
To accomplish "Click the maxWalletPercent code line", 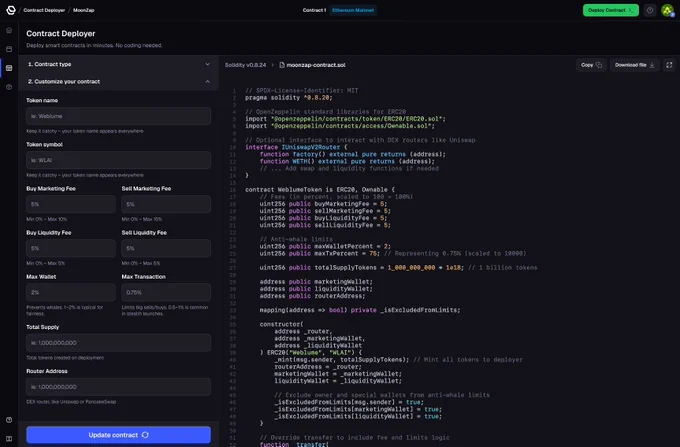I will point(325,246).
